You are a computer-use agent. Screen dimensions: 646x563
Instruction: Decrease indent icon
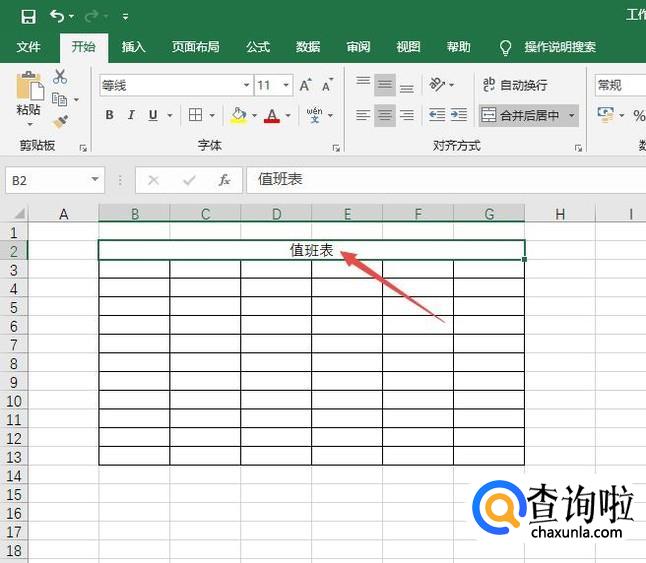pyautogui.click(x=437, y=115)
